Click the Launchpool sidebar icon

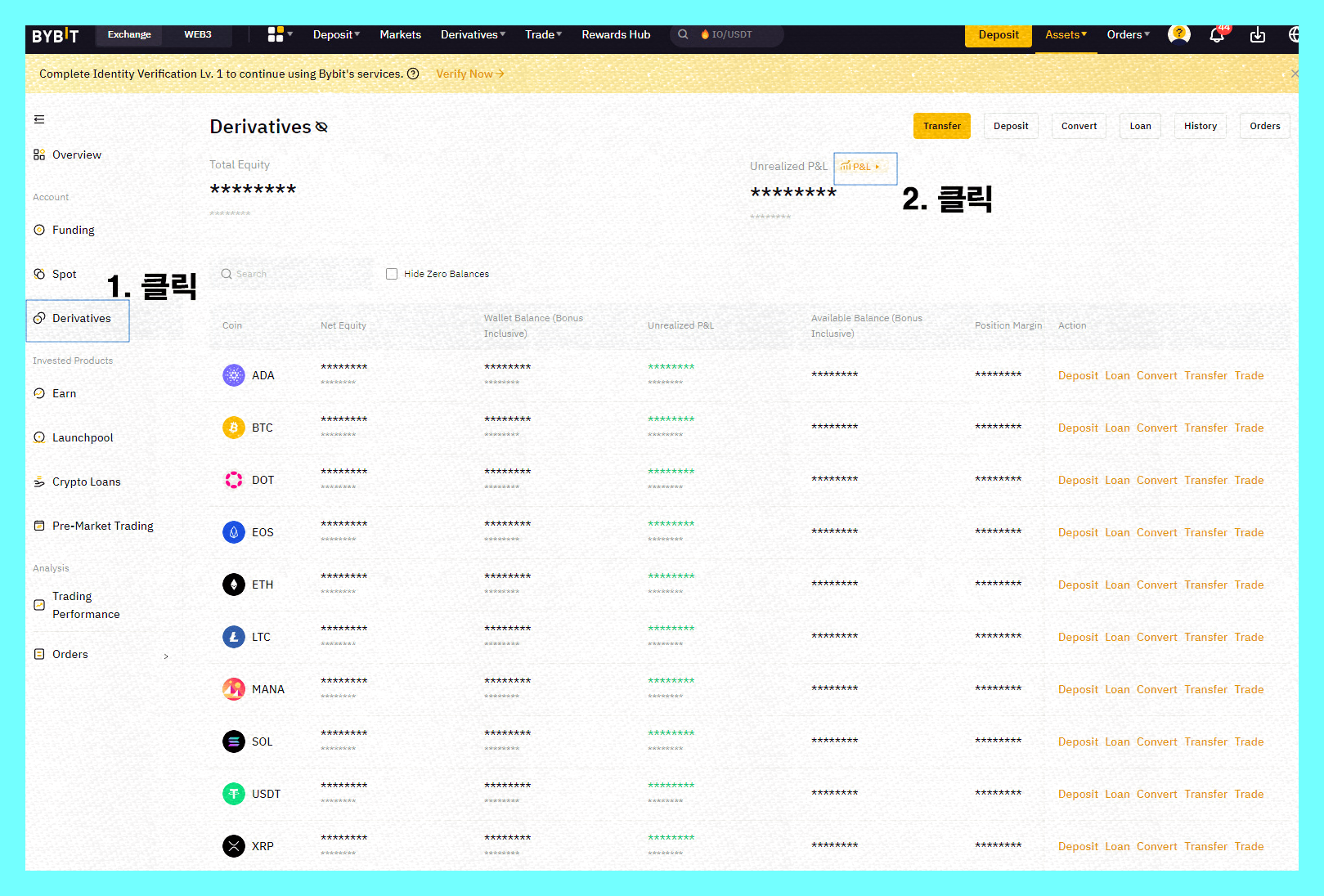tap(39, 437)
